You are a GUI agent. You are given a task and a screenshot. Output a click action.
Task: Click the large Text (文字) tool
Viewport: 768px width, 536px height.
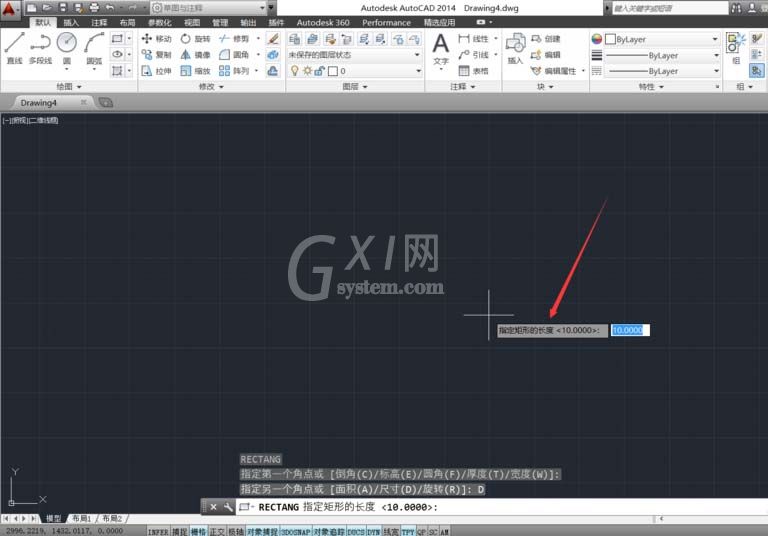pyautogui.click(x=441, y=49)
